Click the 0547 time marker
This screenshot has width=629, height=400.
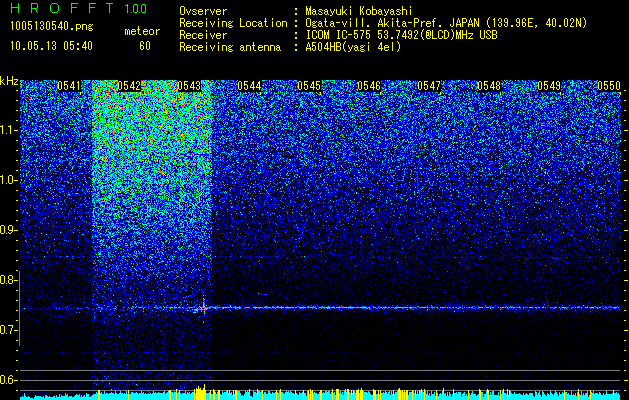[429, 86]
